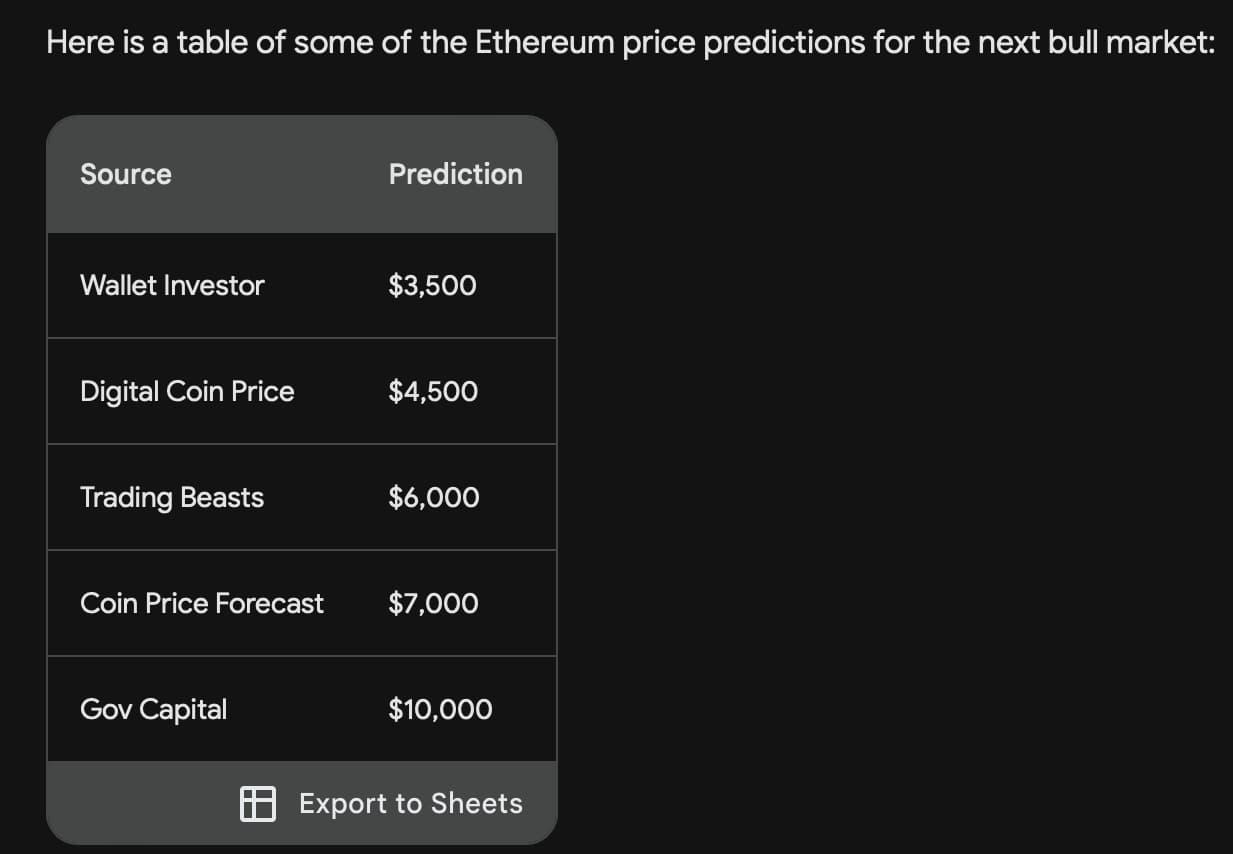The image size is (1233, 854).
Task: Select the Prediction column header
Action: (456, 173)
